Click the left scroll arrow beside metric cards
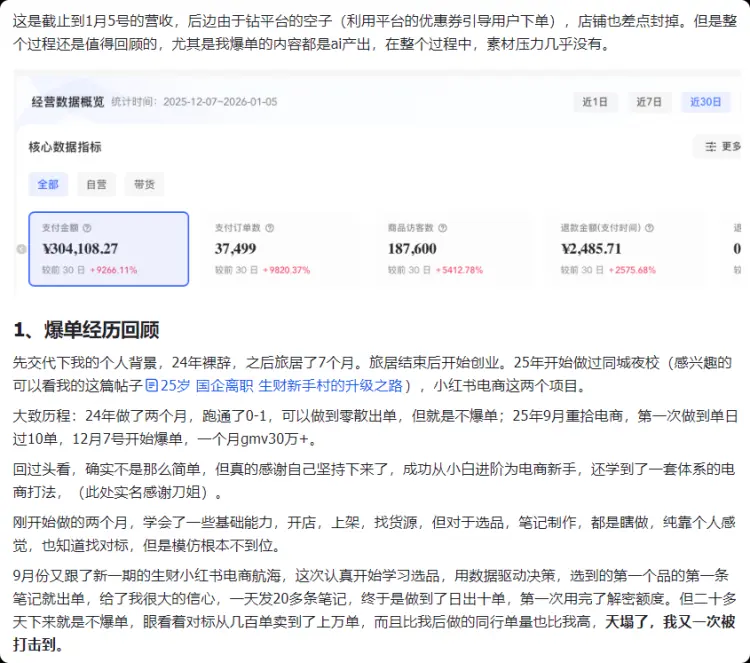The width and height of the screenshot is (750, 663). pyautogui.click(x=21, y=249)
